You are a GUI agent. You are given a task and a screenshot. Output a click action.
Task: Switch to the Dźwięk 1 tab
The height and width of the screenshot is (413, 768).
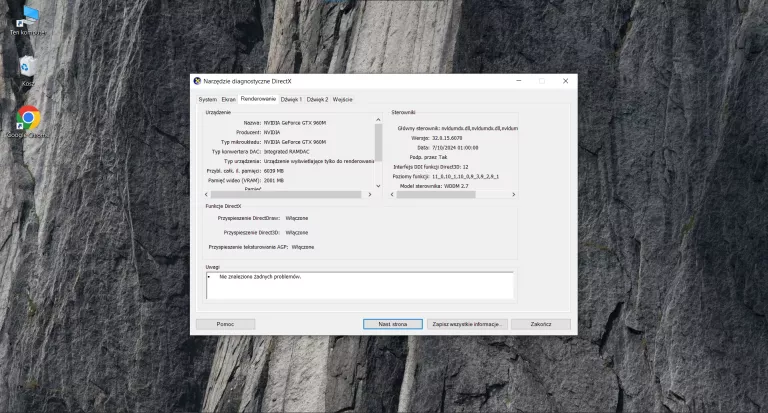pyautogui.click(x=291, y=100)
